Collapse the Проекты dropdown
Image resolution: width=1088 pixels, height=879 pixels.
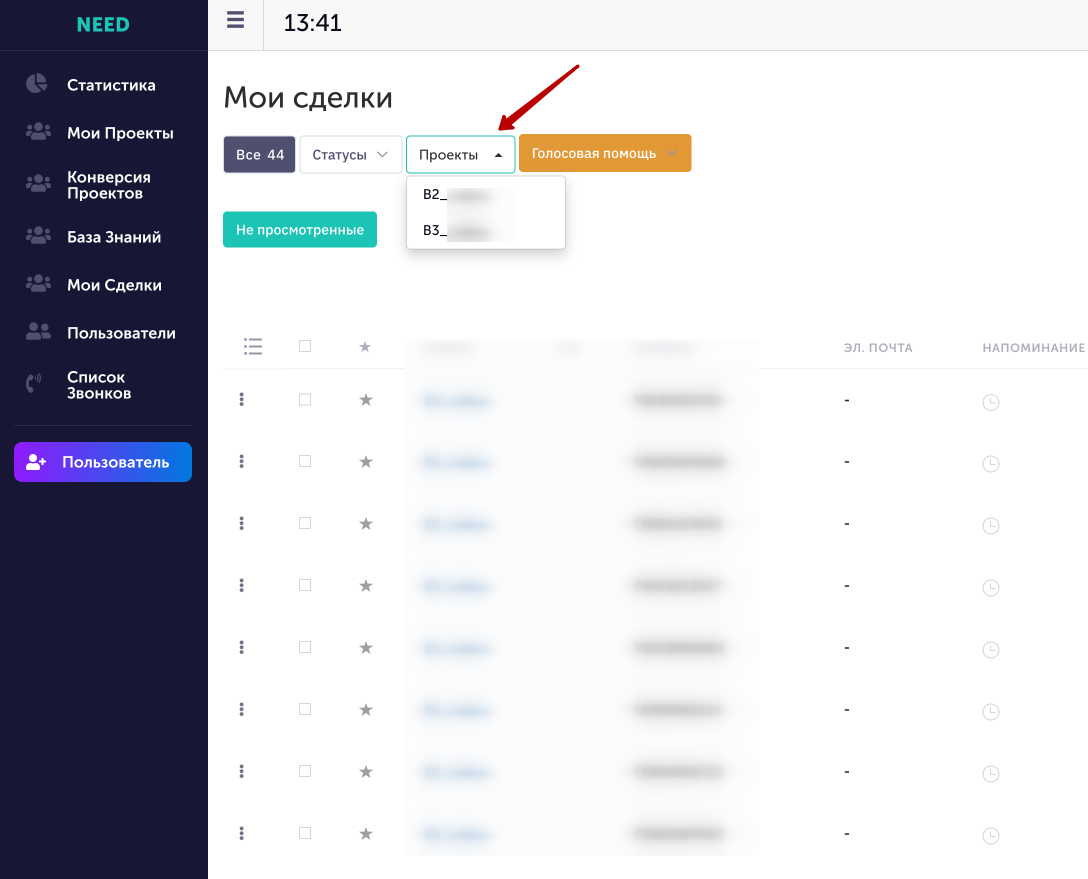pos(461,155)
